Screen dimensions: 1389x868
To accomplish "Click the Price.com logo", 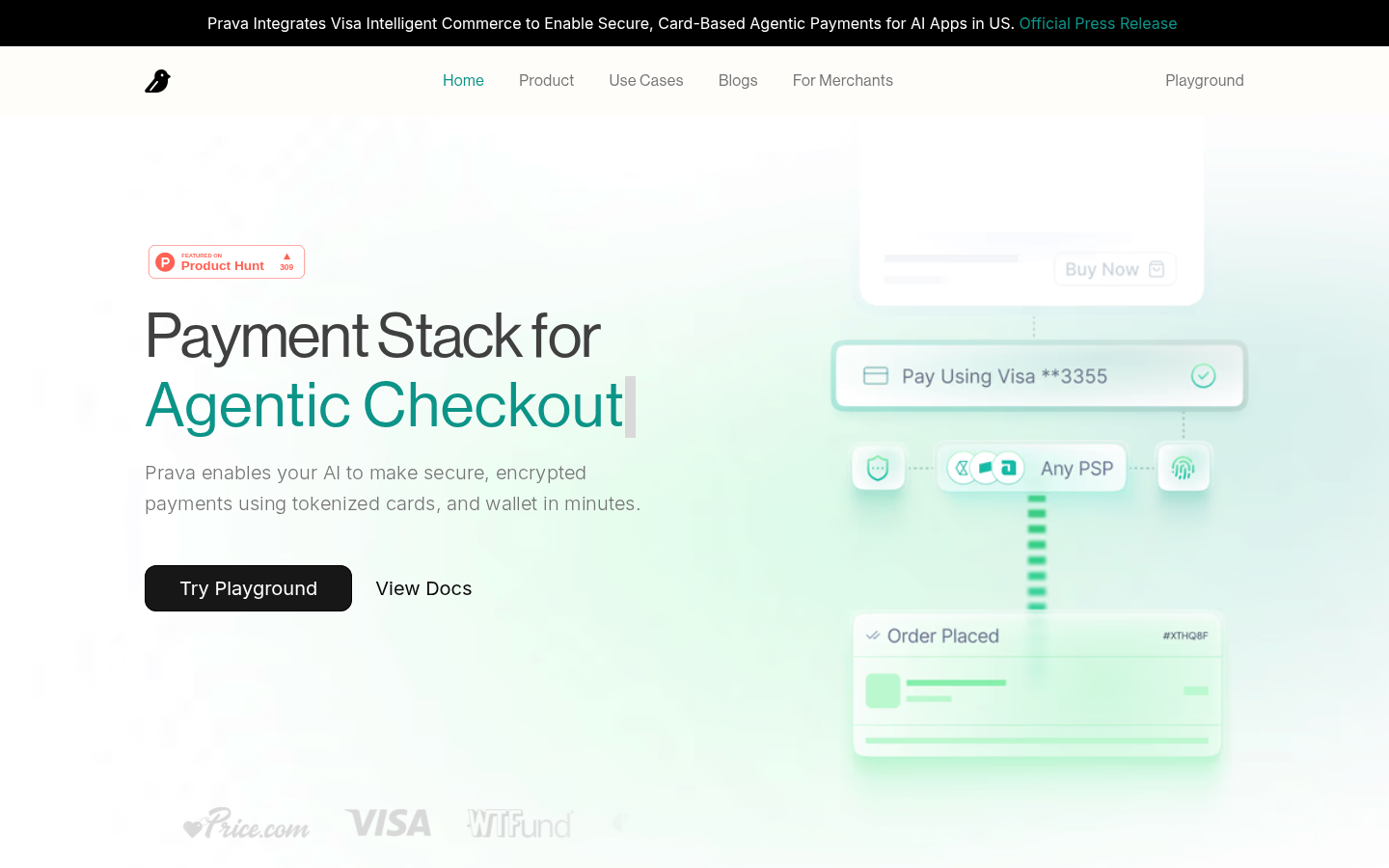I will (246, 823).
